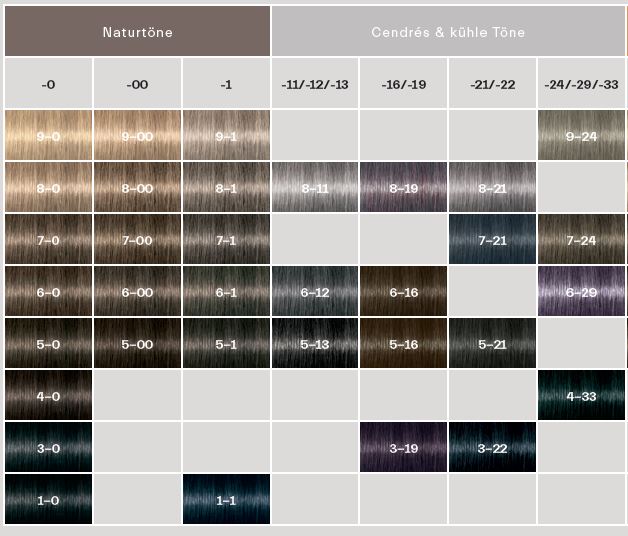
Task: Click the 8-19 violet ash swatch
Action: (403, 187)
